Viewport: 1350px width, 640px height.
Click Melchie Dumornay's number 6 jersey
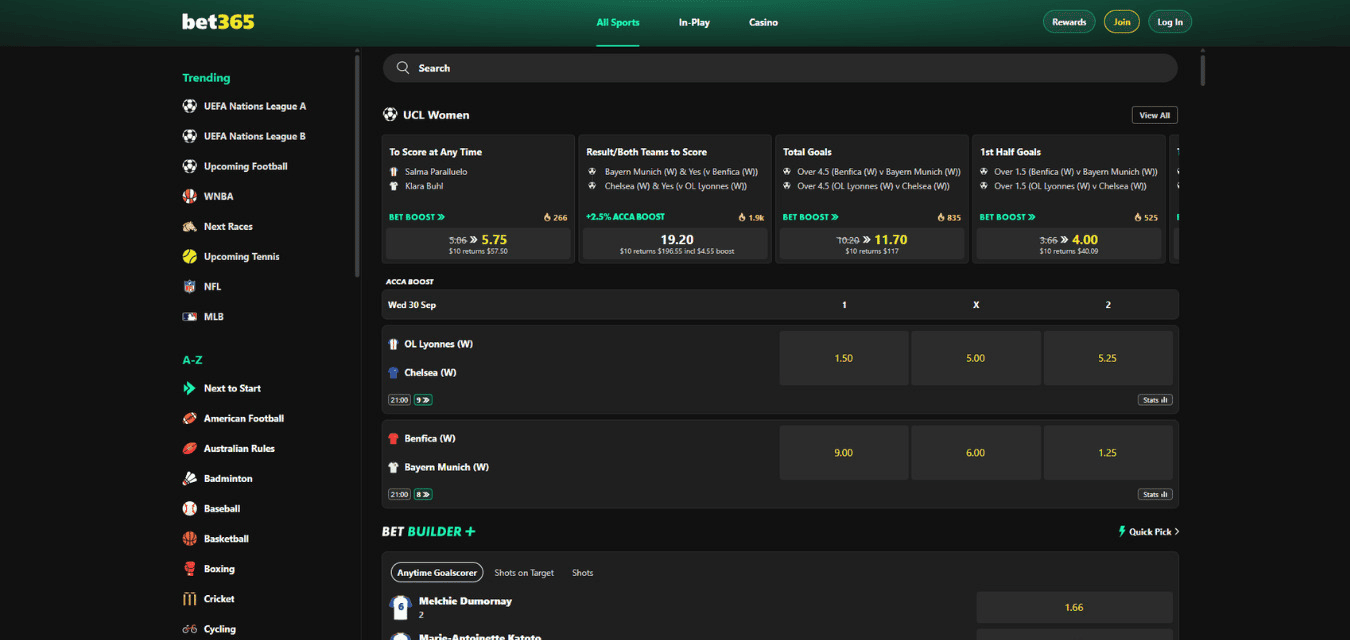pyautogui.click(x=400, y=606)
